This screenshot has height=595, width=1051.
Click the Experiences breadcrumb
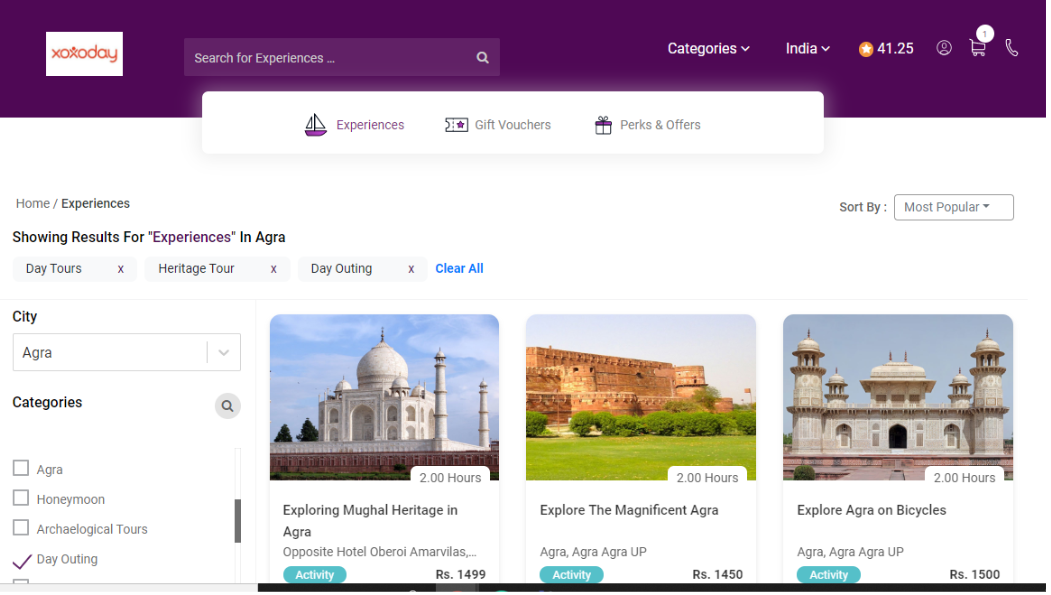(x=96, y=204)
